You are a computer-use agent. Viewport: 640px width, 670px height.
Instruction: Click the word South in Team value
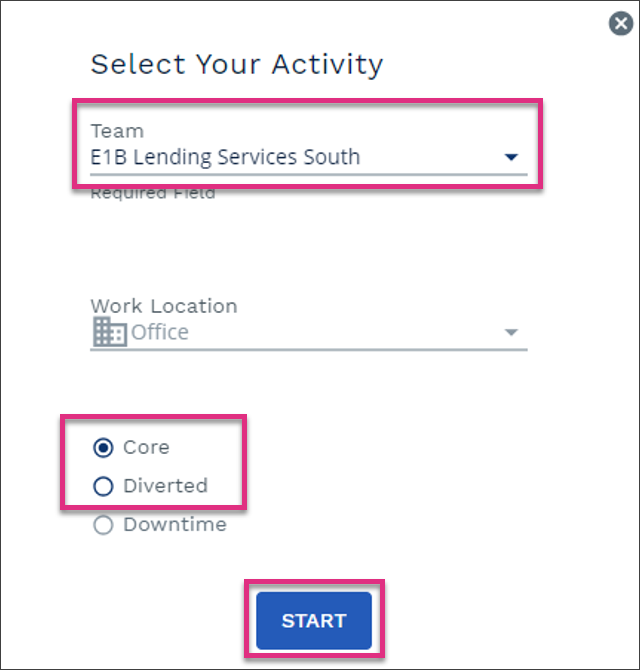pos(332,157)
